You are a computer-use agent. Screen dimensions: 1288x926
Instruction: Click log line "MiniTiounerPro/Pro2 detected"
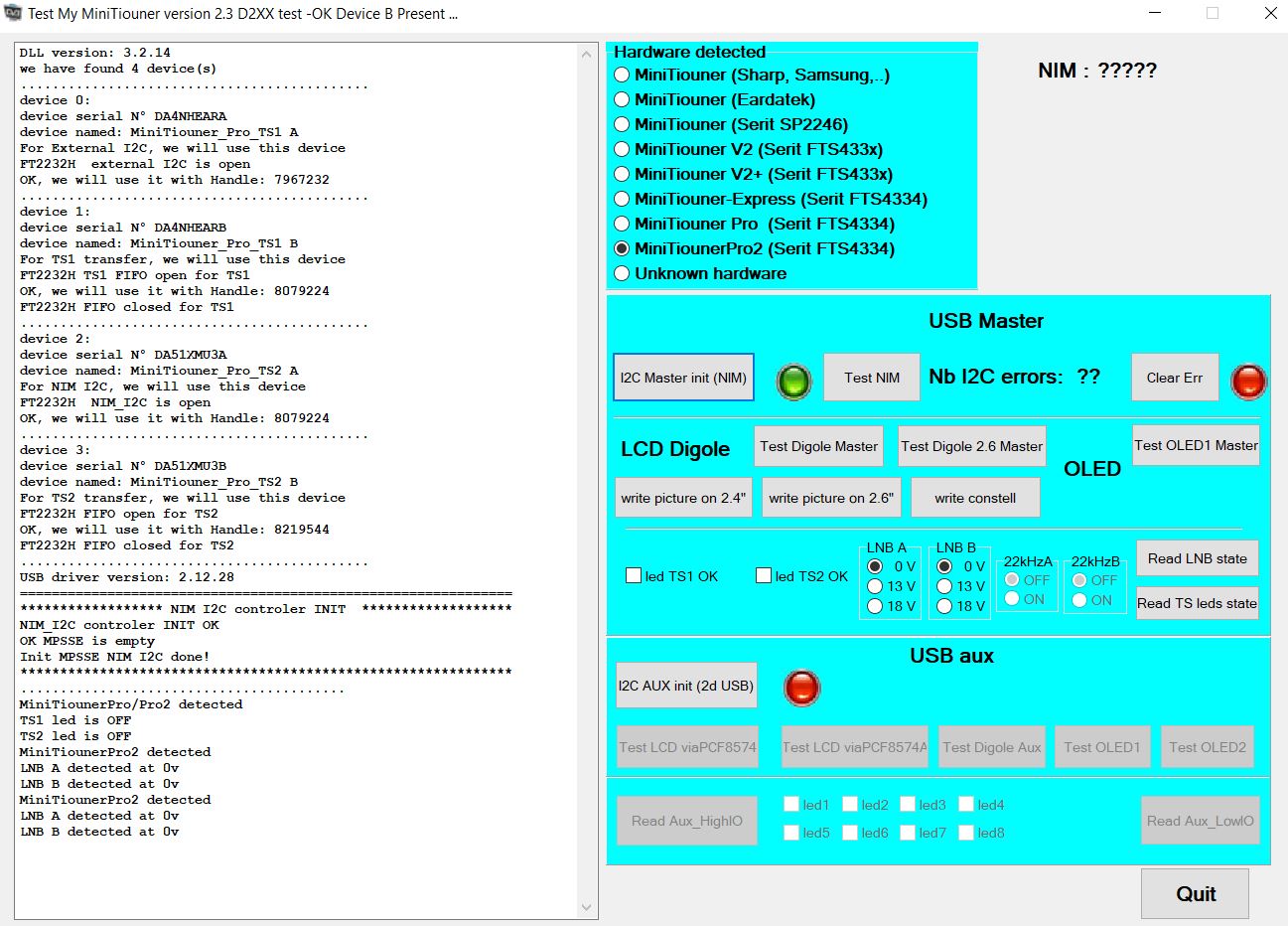pyautogui.click(x=131, y=704)
